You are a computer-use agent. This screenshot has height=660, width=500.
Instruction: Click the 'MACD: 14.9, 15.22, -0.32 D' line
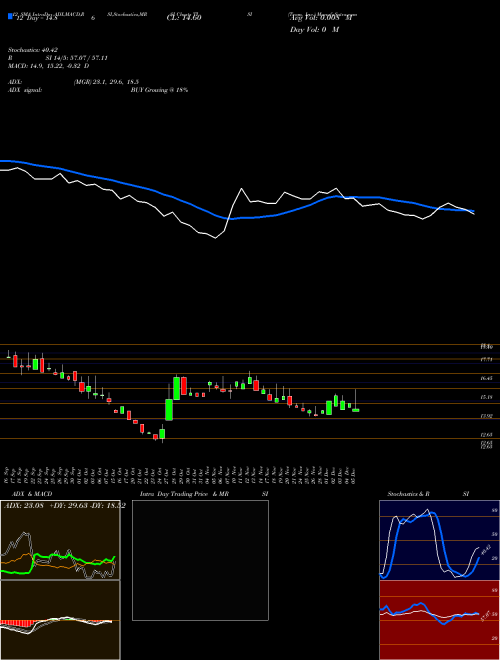49,66
